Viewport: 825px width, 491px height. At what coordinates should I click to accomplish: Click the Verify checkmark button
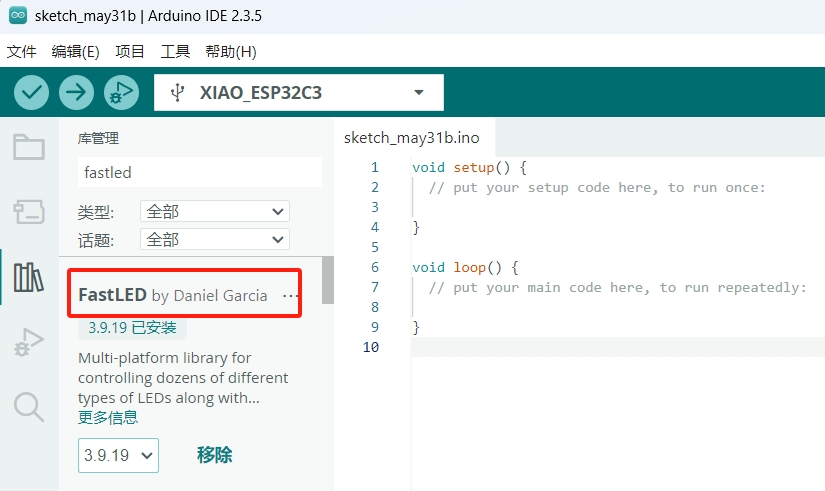pyautogui.click(x=32, y=93)
